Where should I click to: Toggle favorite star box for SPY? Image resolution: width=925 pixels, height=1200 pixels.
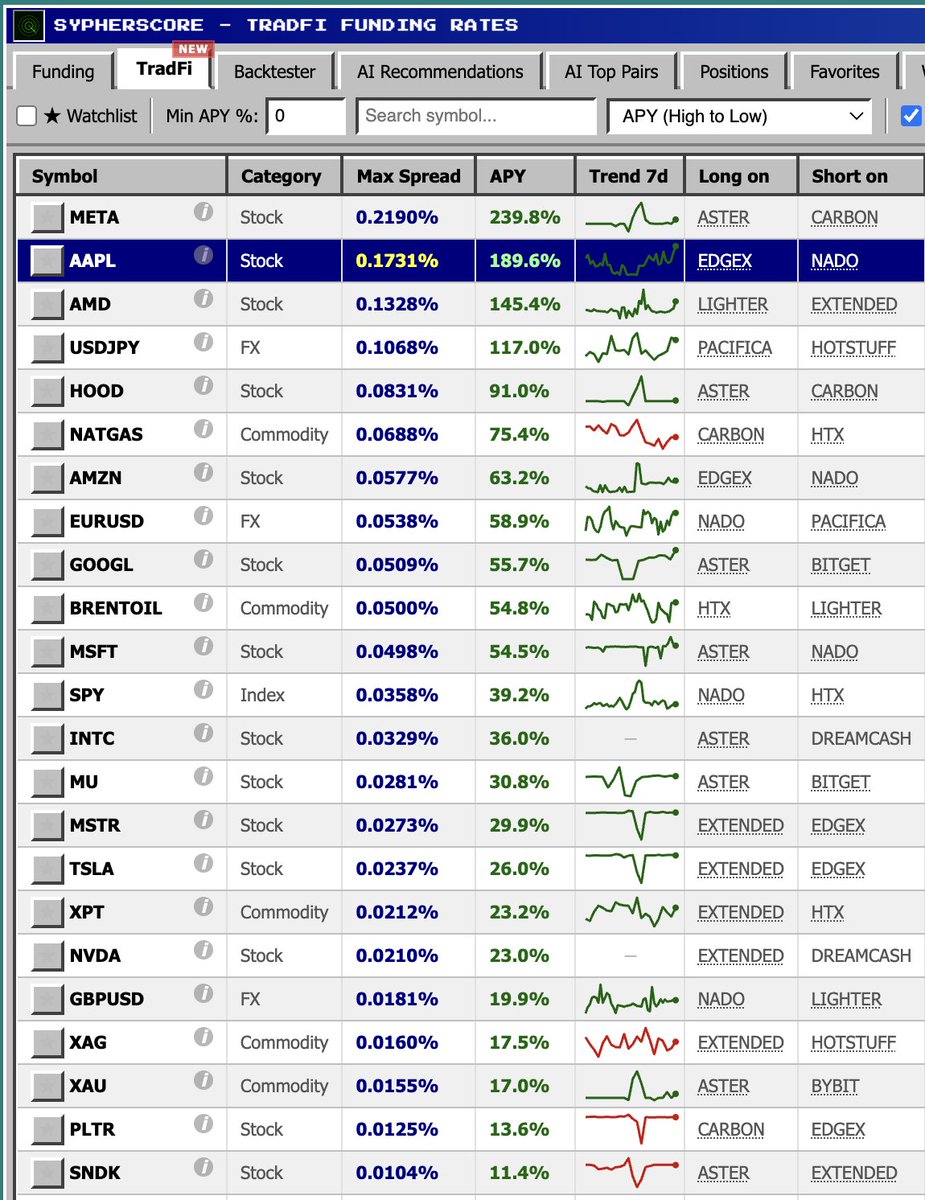tap(47, 695)
